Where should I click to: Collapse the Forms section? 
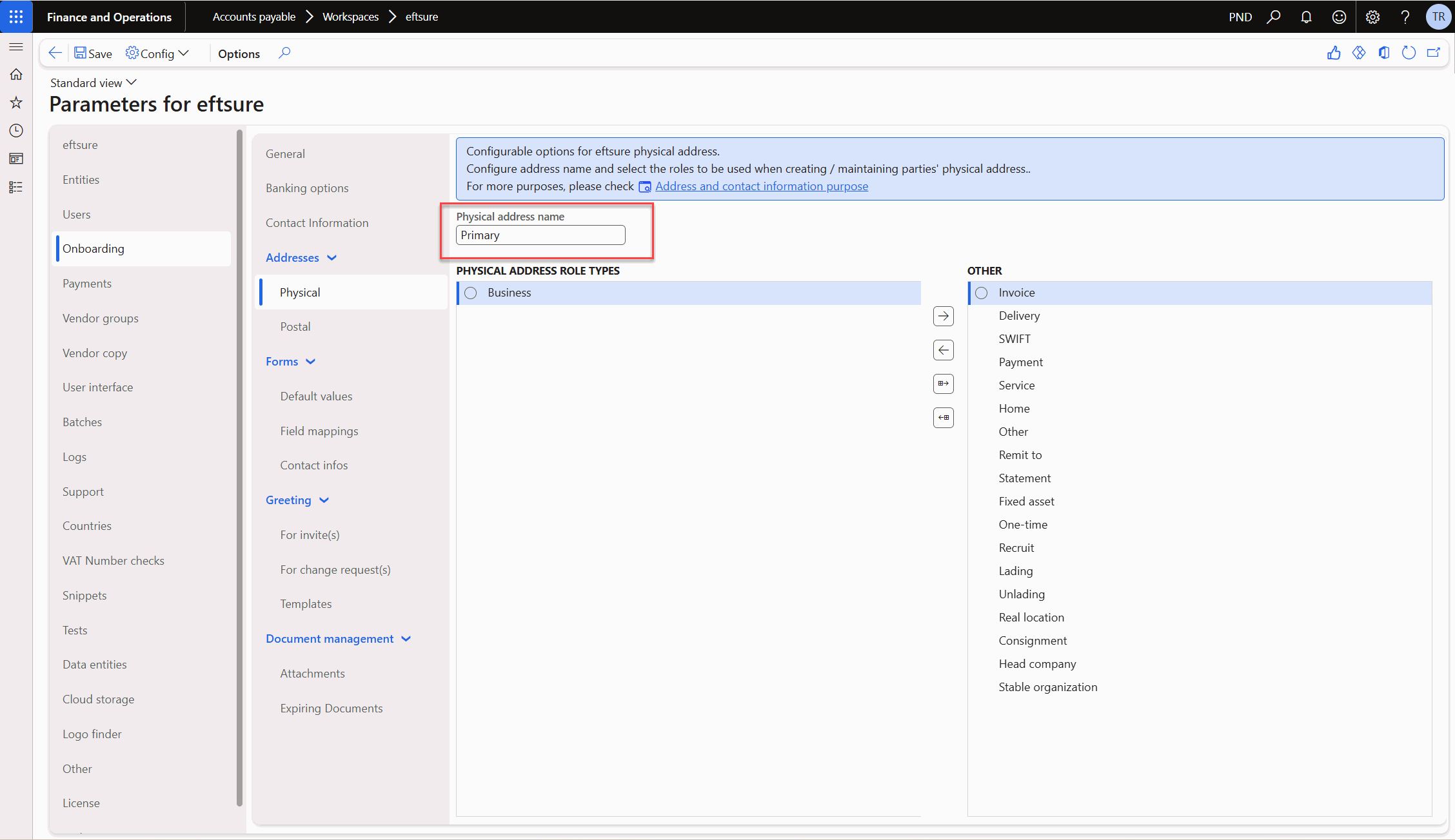coord(291,362)
